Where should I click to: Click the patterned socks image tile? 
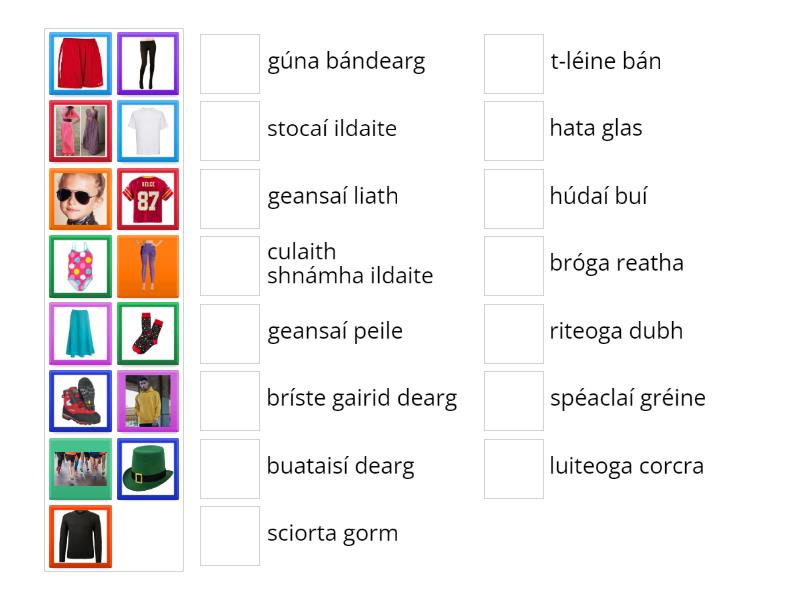click(148, 334)
